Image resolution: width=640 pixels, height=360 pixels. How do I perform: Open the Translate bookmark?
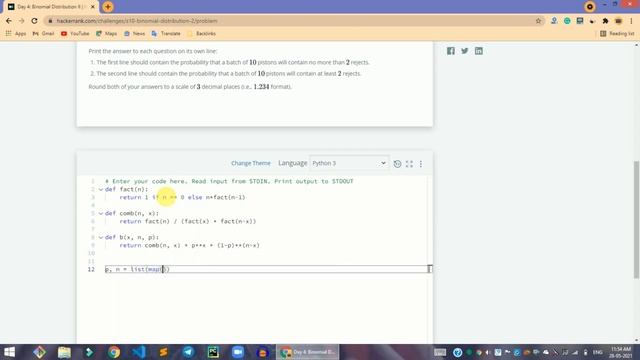tap(166, 33)
